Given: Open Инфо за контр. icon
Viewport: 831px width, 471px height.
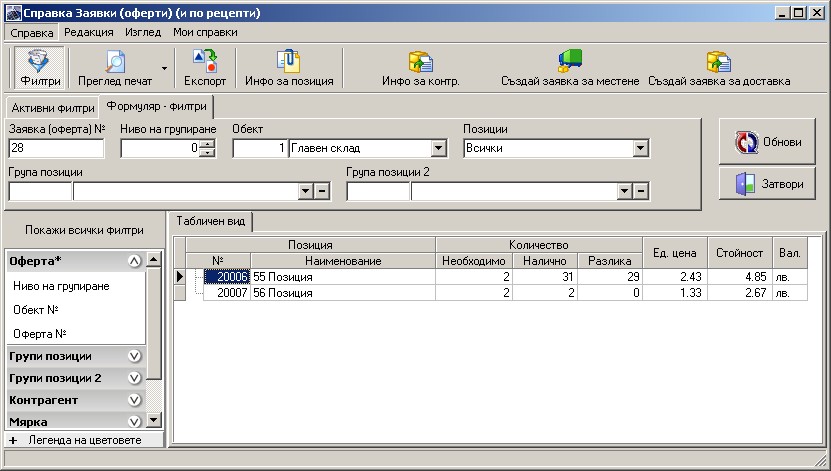Looking at the screenshot, I should pyautogui.click(x=421, y=67).
